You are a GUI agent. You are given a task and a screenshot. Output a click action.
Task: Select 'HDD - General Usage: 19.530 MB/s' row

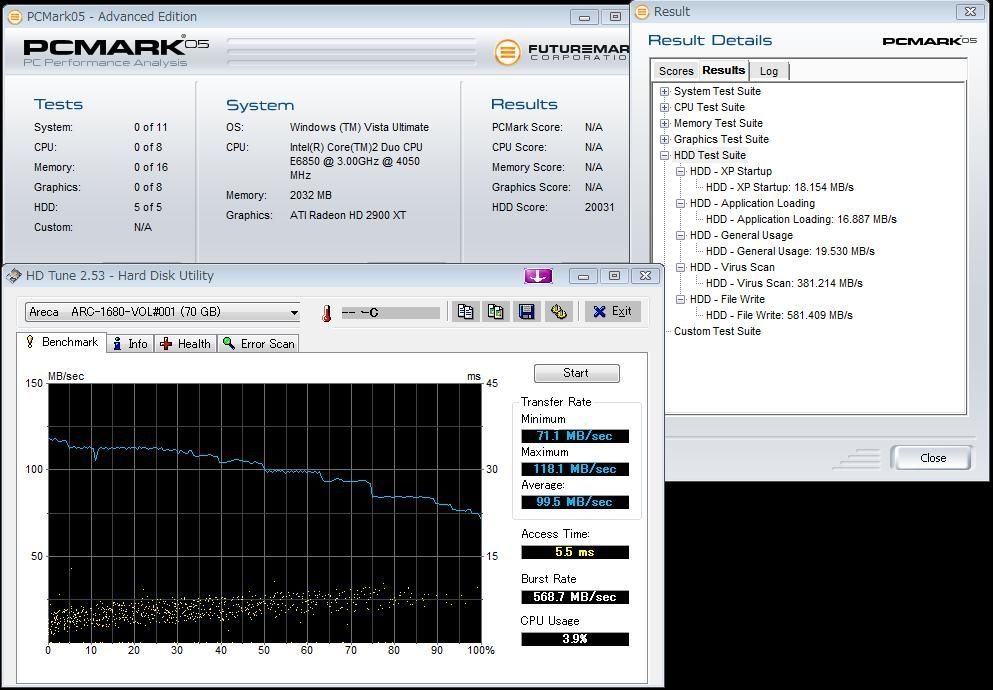[790, 251]
